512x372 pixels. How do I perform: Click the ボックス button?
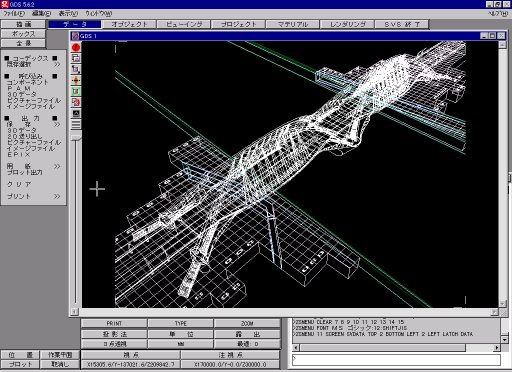click(x=23, y=34)
